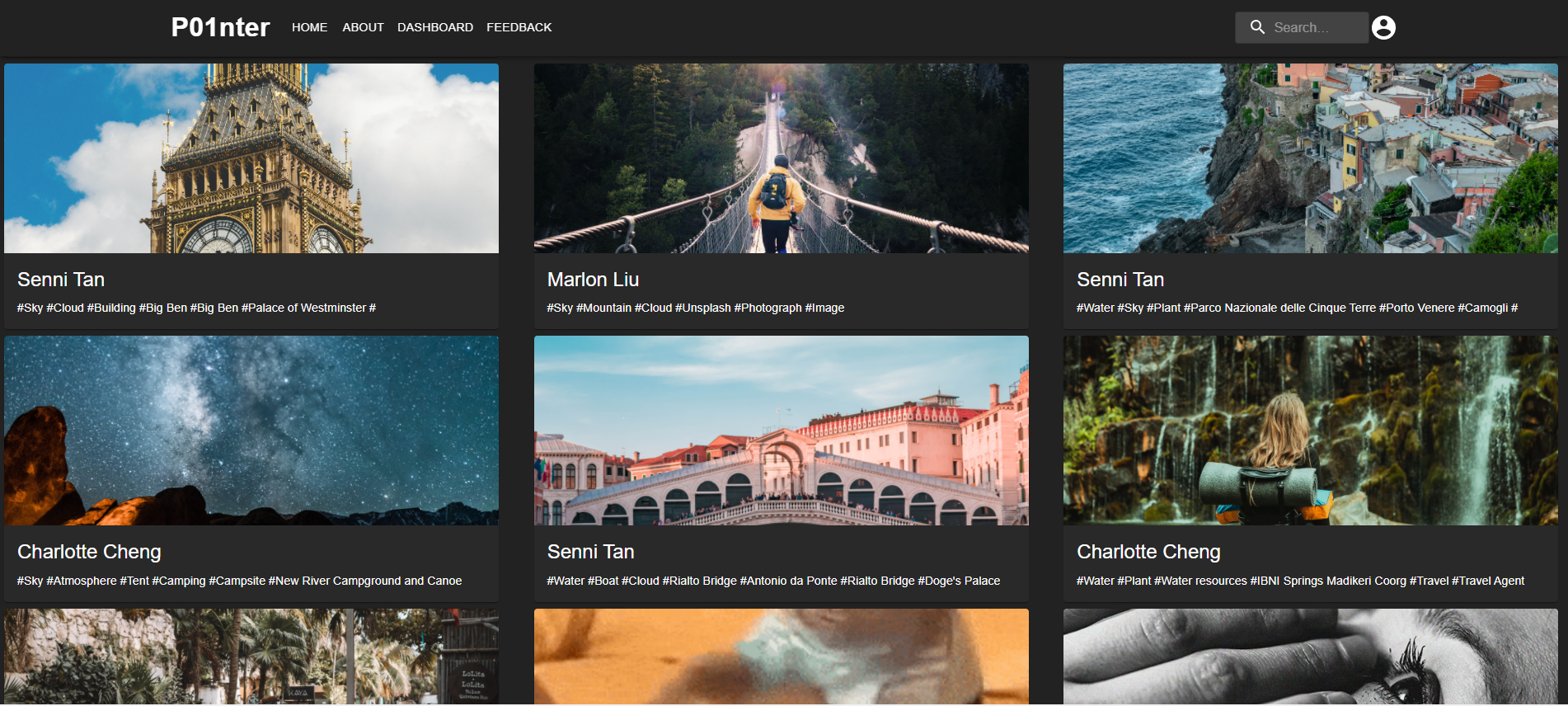
Task: Open the Big Ben clock tower photo
Action: (x=251, y=158)
